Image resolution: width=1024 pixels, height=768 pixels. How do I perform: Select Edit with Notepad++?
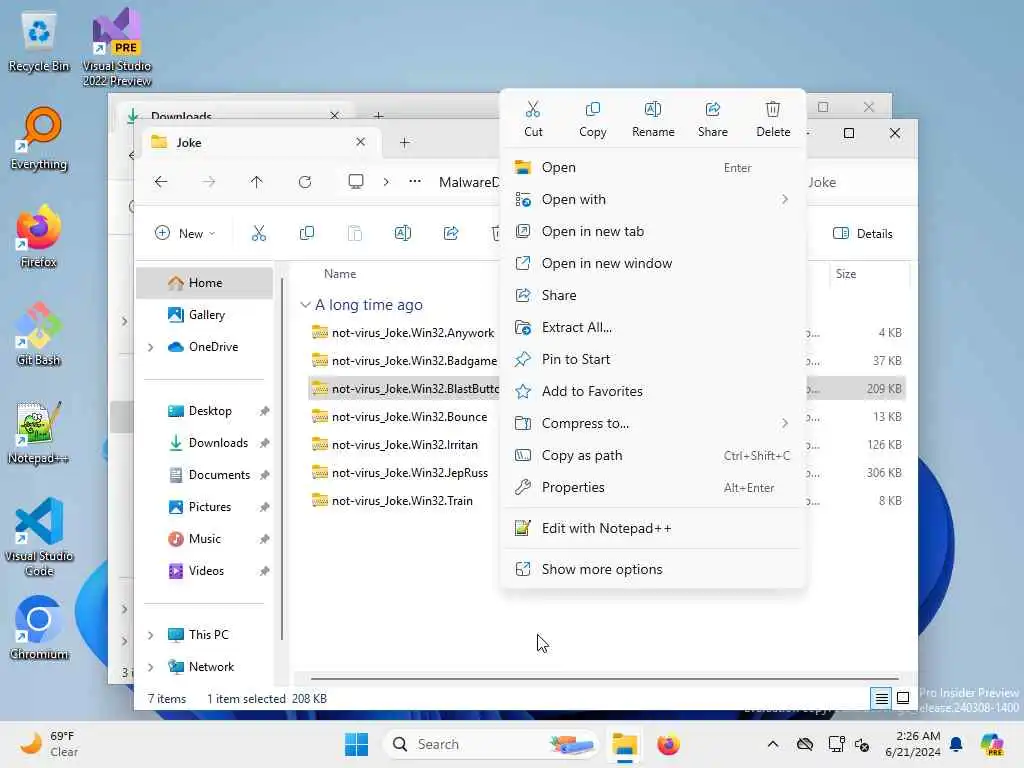pyautogui.click(x=653, y=528)
